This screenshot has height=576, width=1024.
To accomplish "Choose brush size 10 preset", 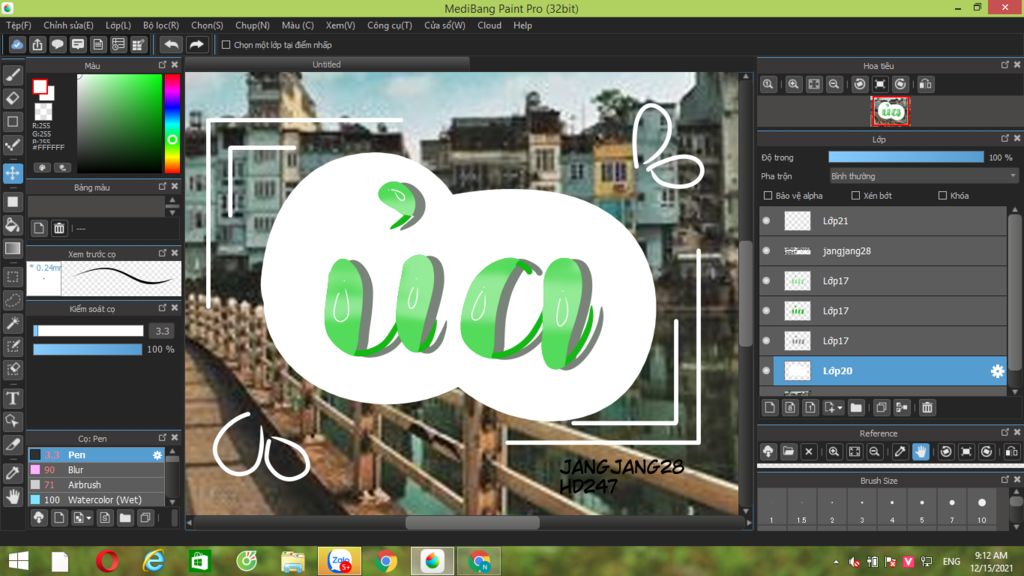I will tap(982, 509).
